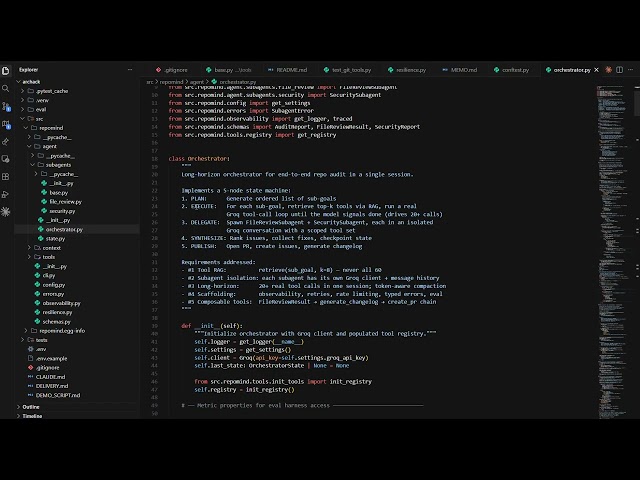Open the Claude starburst icon in activity bar
Screen dimensions: 640x480
pyautogui.click(x=6, y=211)
